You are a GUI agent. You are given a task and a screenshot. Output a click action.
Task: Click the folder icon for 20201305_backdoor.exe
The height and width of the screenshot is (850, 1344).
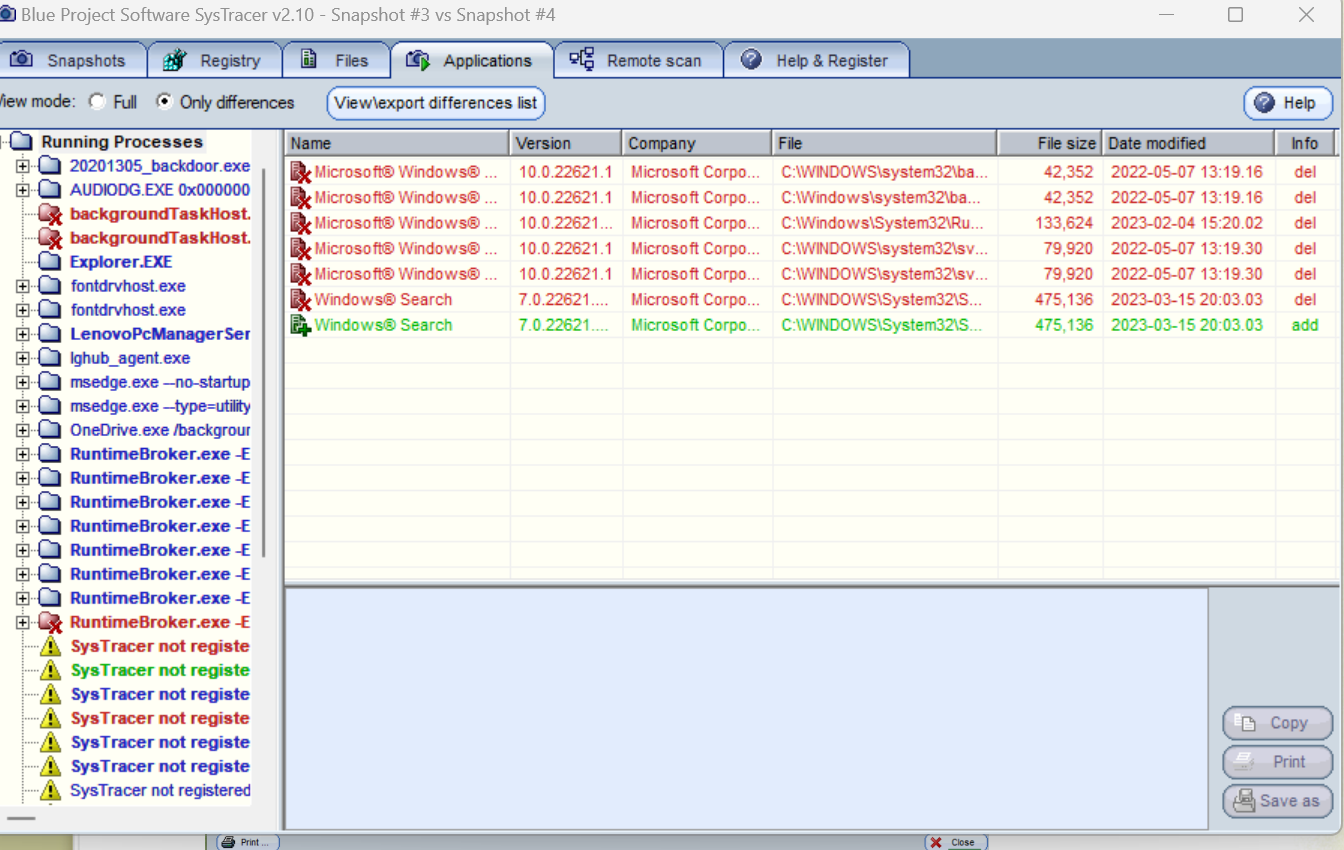coord(50,166)
